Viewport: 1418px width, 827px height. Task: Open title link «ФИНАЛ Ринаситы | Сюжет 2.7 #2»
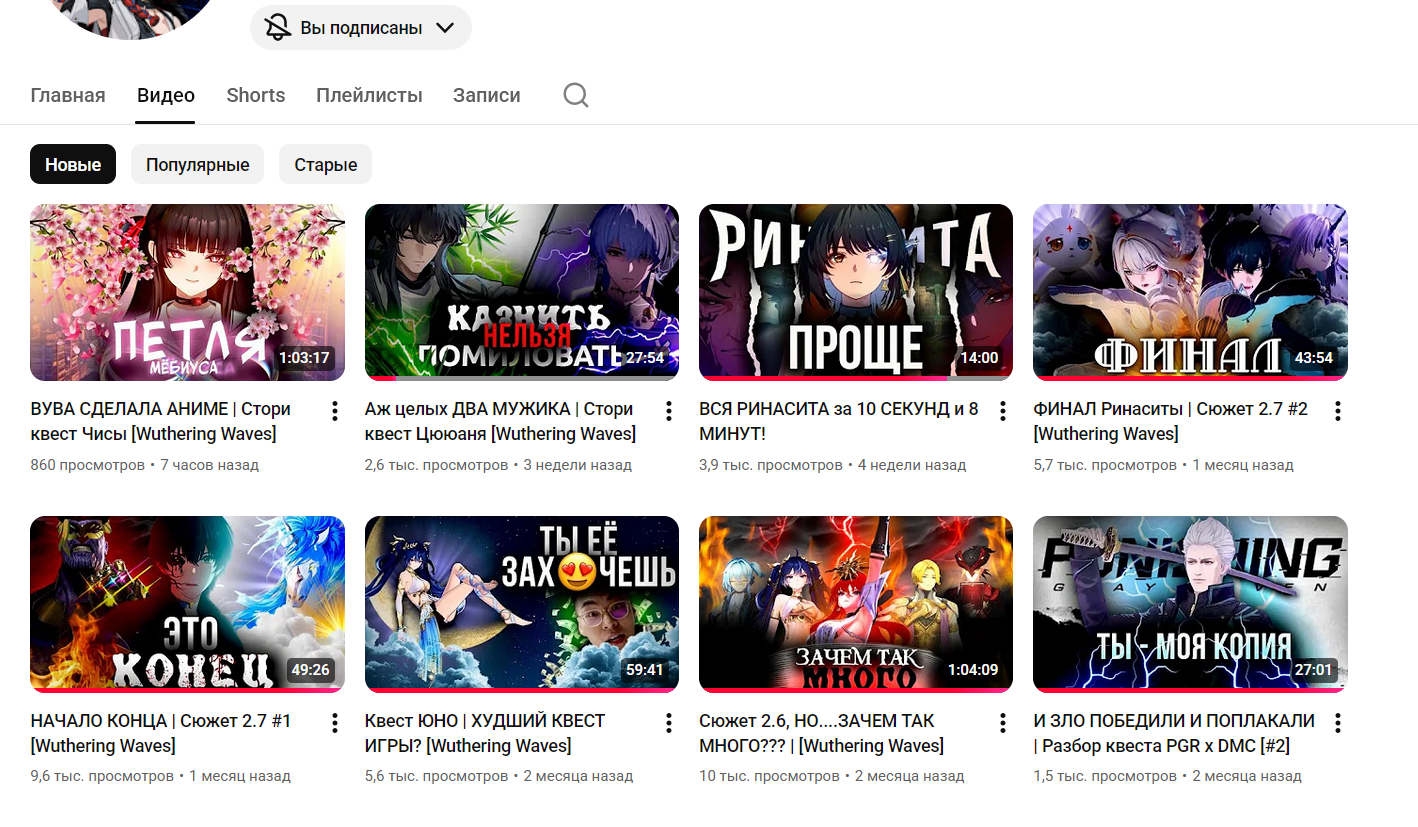click(1170, 421)
